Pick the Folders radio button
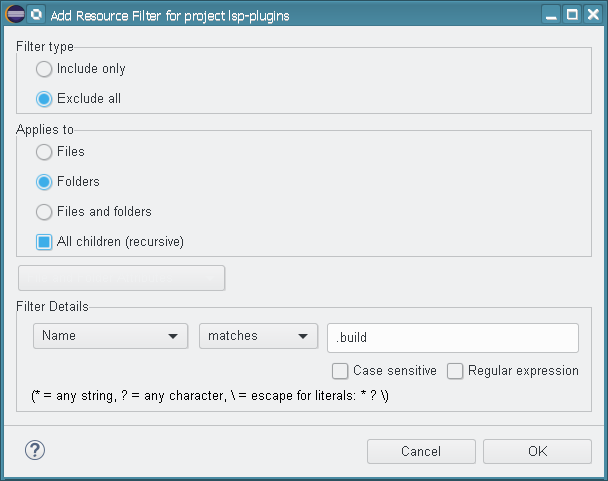Screen dimensions: 608x481 [44, 182]
